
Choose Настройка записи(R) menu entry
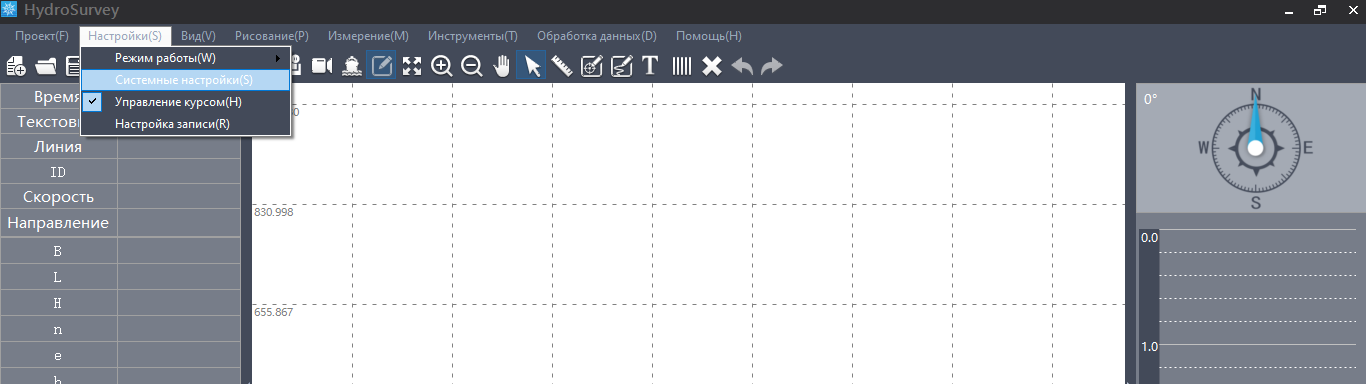186,124
